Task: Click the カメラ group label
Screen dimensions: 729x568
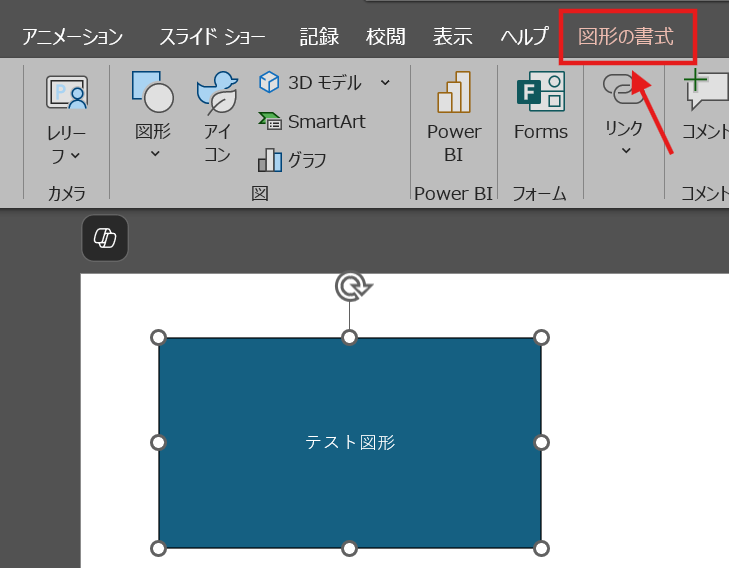Action: 67,193
